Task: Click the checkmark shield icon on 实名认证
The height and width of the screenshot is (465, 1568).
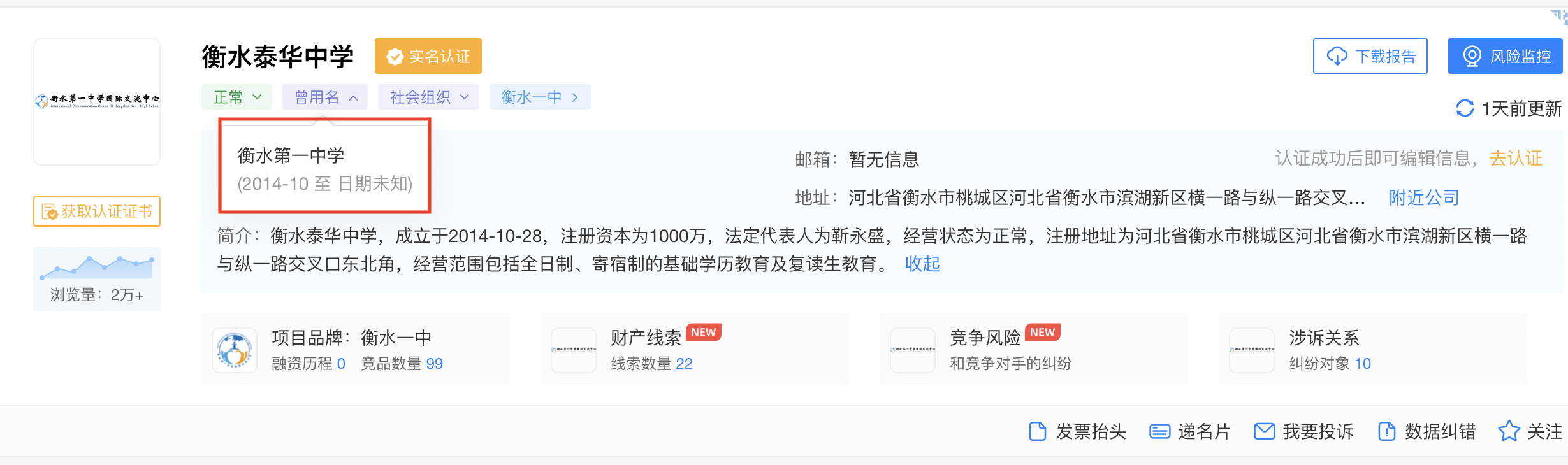Action: [395, 57]
